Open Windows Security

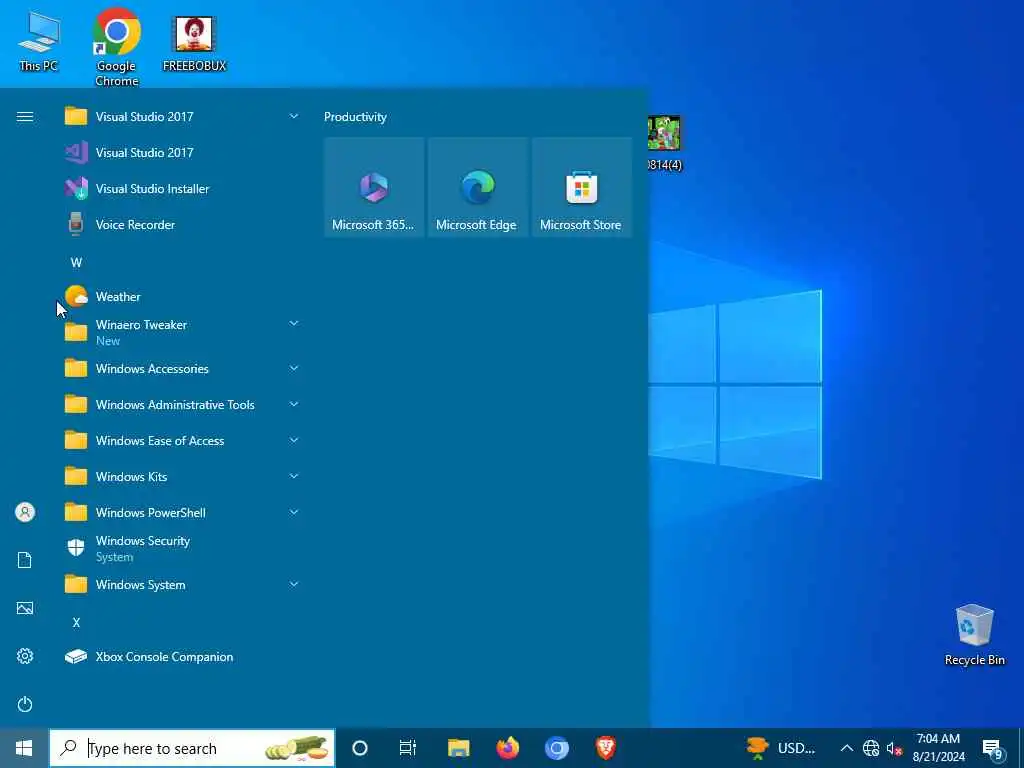(x=181, y=549)
